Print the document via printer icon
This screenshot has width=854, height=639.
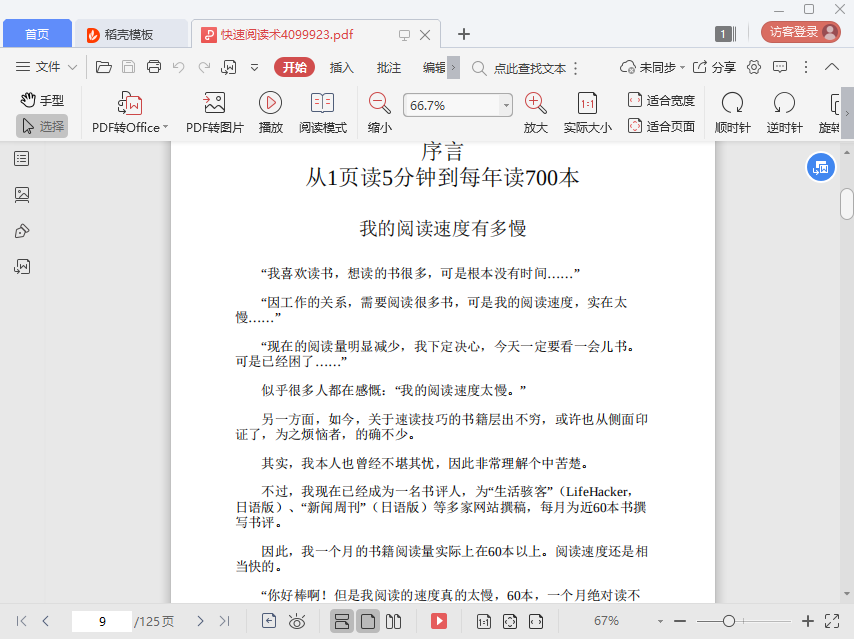pyautogui.click(x=154, y=67)
